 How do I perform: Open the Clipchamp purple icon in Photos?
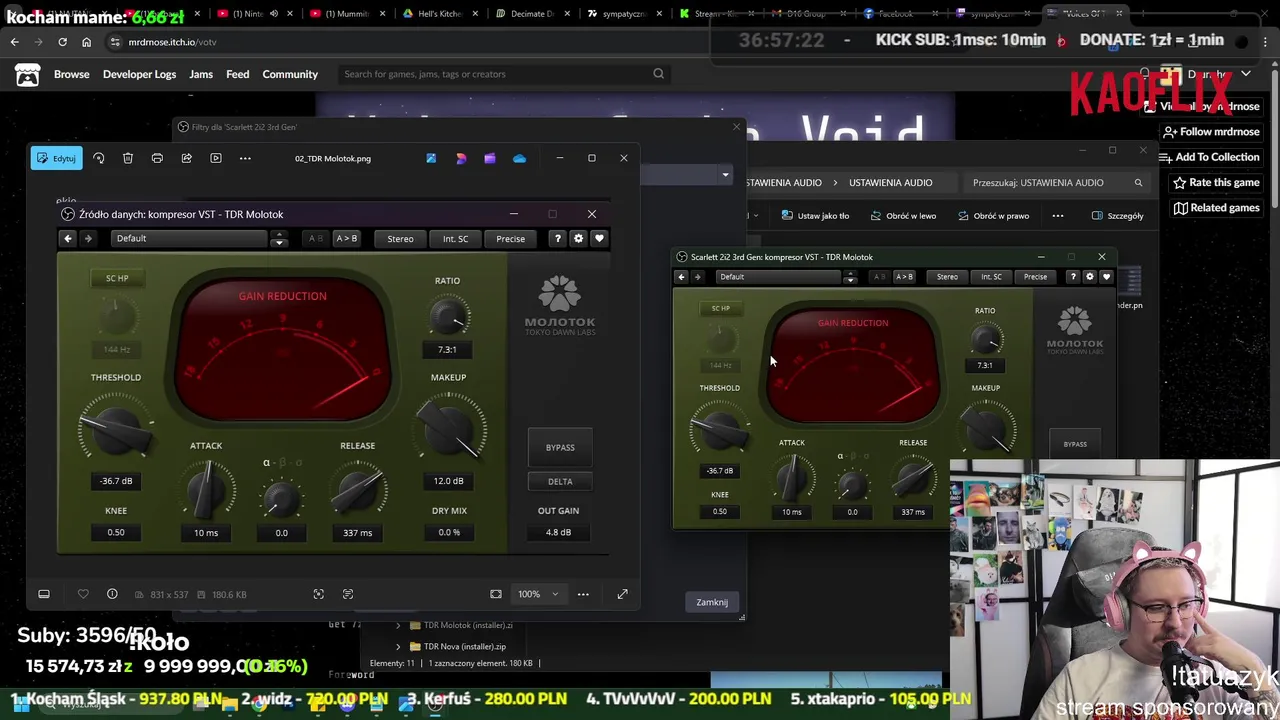[489, 158]
